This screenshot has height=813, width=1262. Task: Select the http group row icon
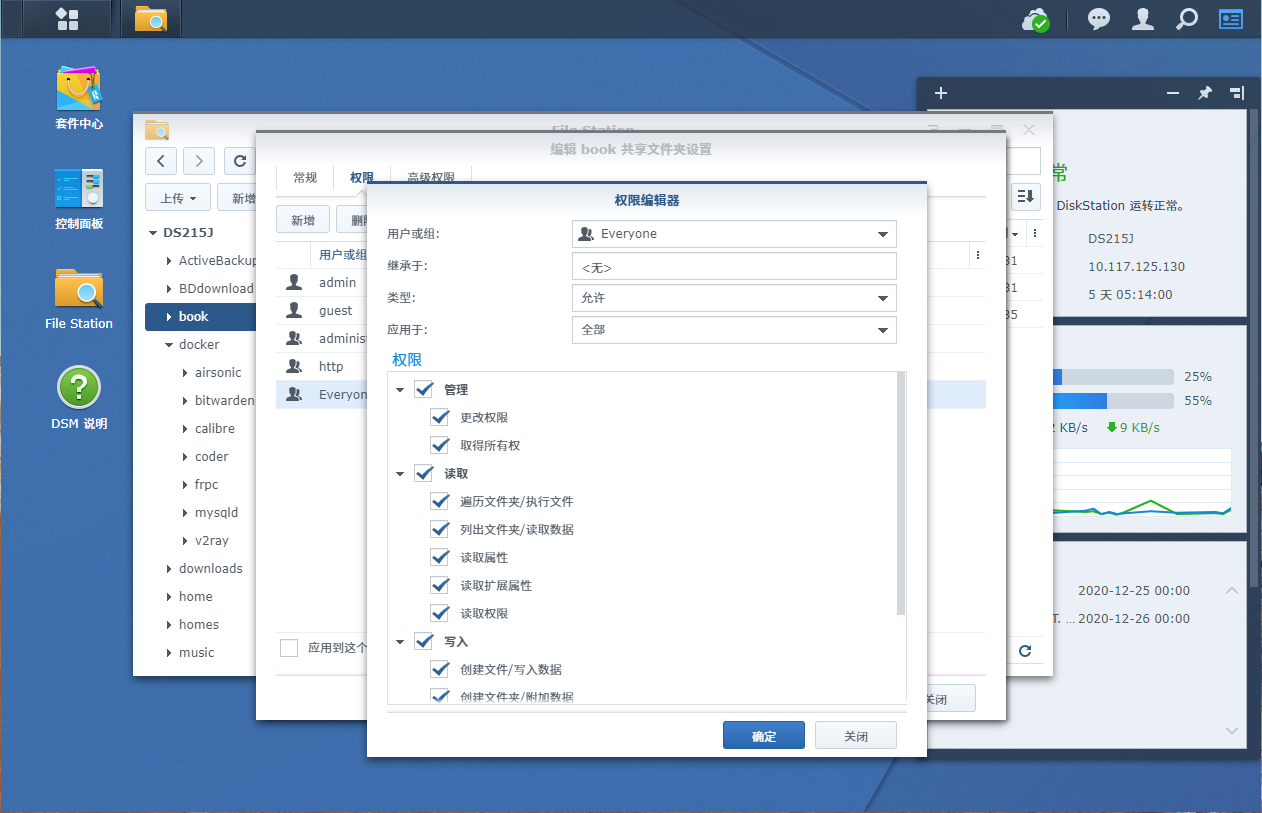coord(294,367)
